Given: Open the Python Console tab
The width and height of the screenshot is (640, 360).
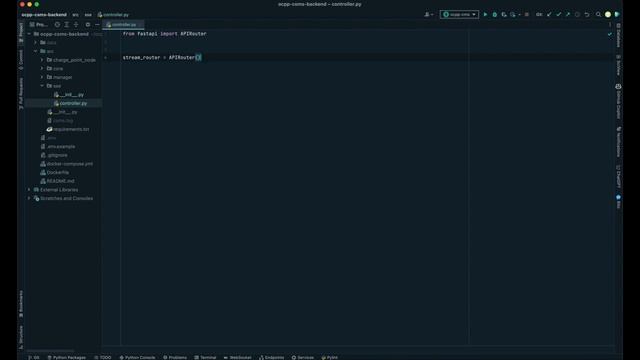Looking at the screenshot, I should [x=137, y=357].
